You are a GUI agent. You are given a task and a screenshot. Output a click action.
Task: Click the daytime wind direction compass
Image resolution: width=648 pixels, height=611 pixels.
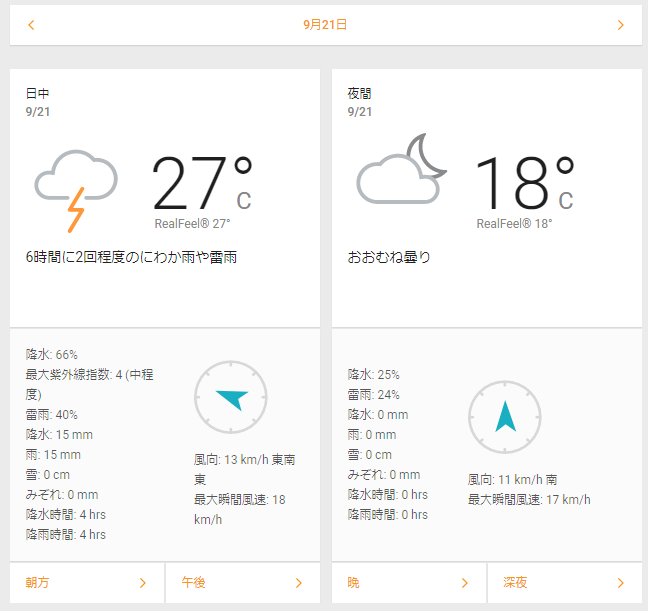coord(230,397)
